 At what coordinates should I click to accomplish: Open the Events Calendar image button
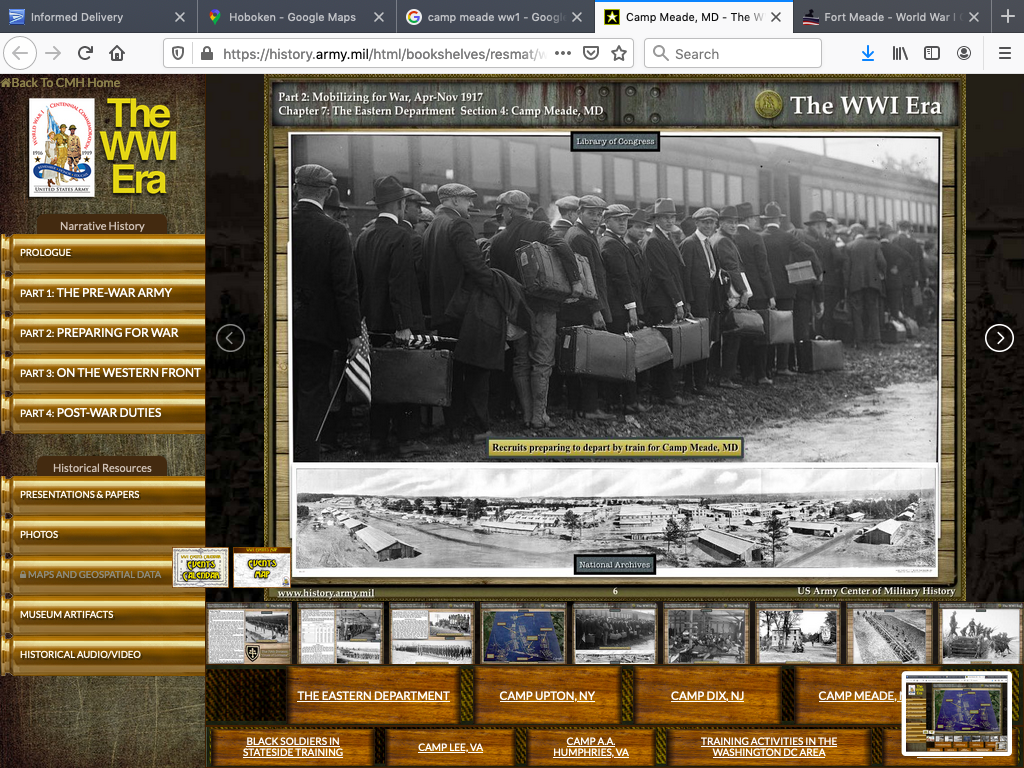[200, 567]
